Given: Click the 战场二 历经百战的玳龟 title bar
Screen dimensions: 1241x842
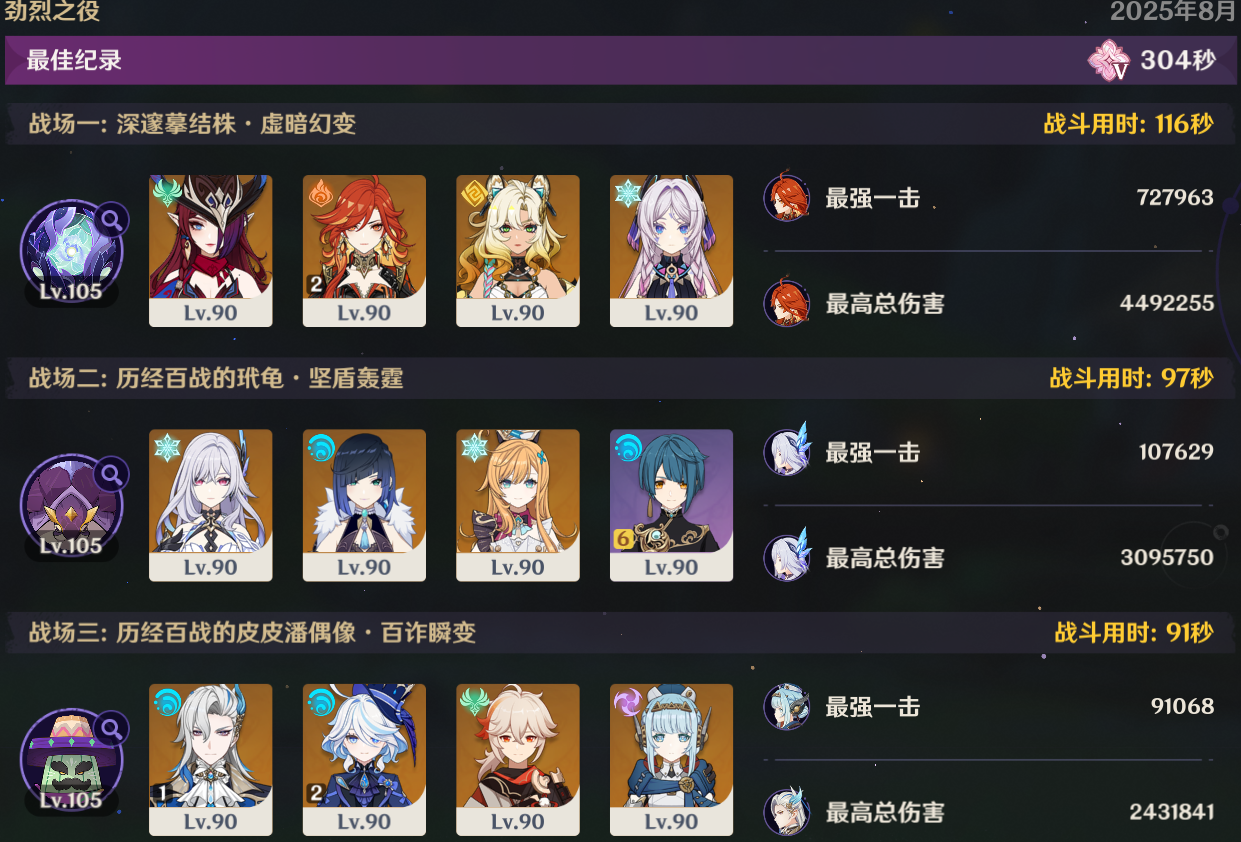Looking at the screenshot, I should point(621,378).
